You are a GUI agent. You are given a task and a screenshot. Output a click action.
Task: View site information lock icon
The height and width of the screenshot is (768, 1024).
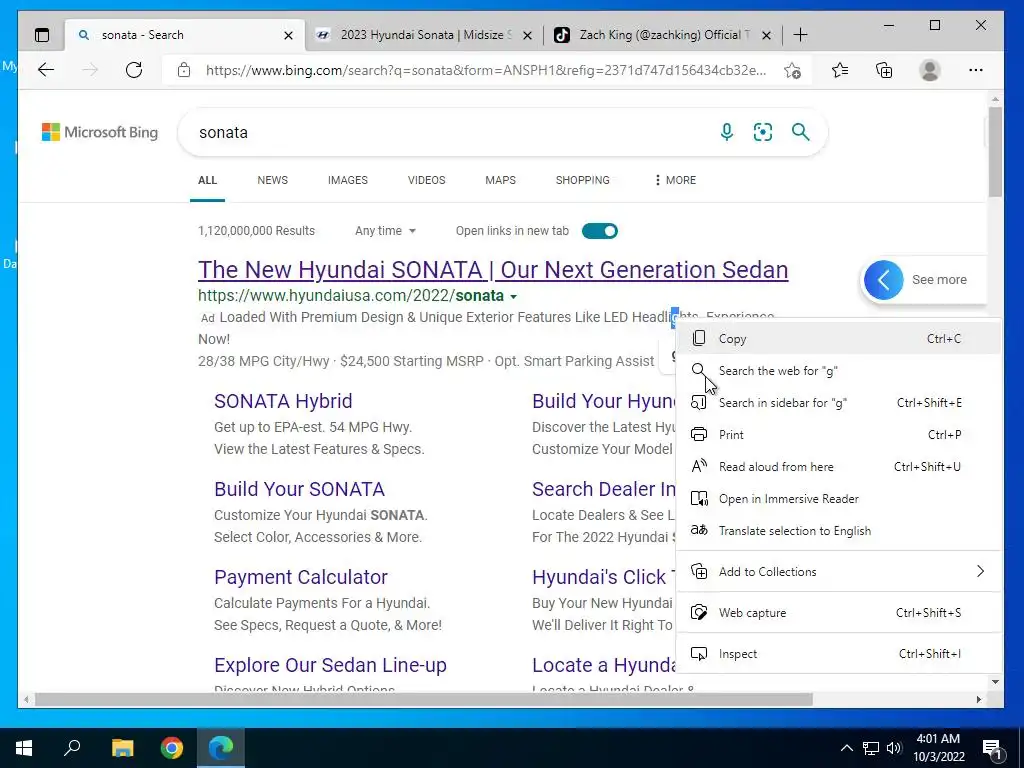coord(184,70)
